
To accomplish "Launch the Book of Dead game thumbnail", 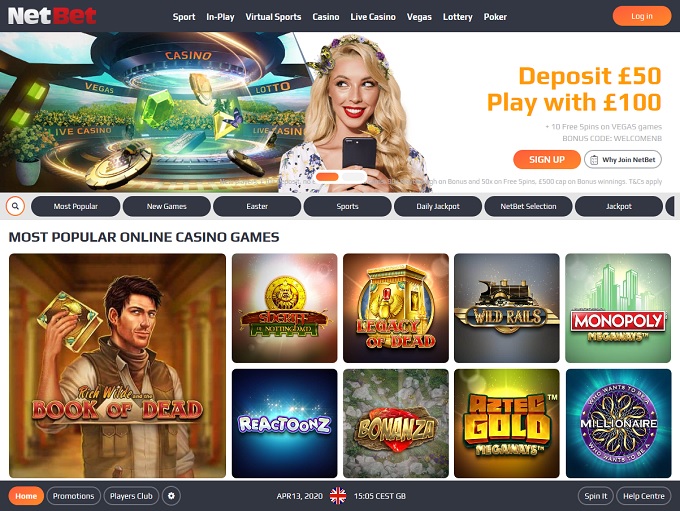I will tap(118, 366).
